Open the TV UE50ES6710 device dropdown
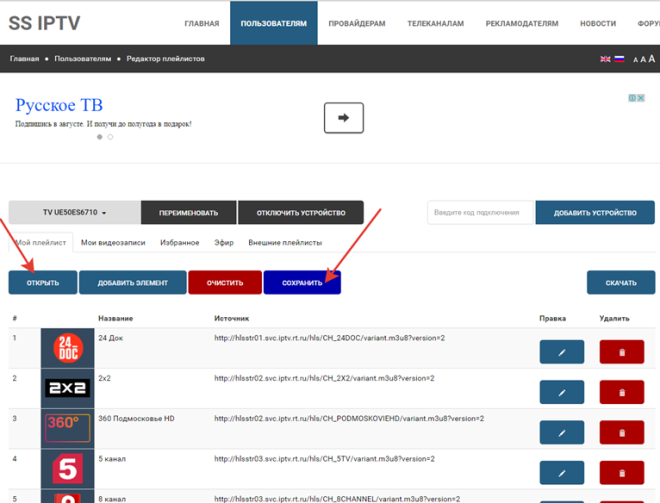The image size is (660, 503). [x=75, y=213]
